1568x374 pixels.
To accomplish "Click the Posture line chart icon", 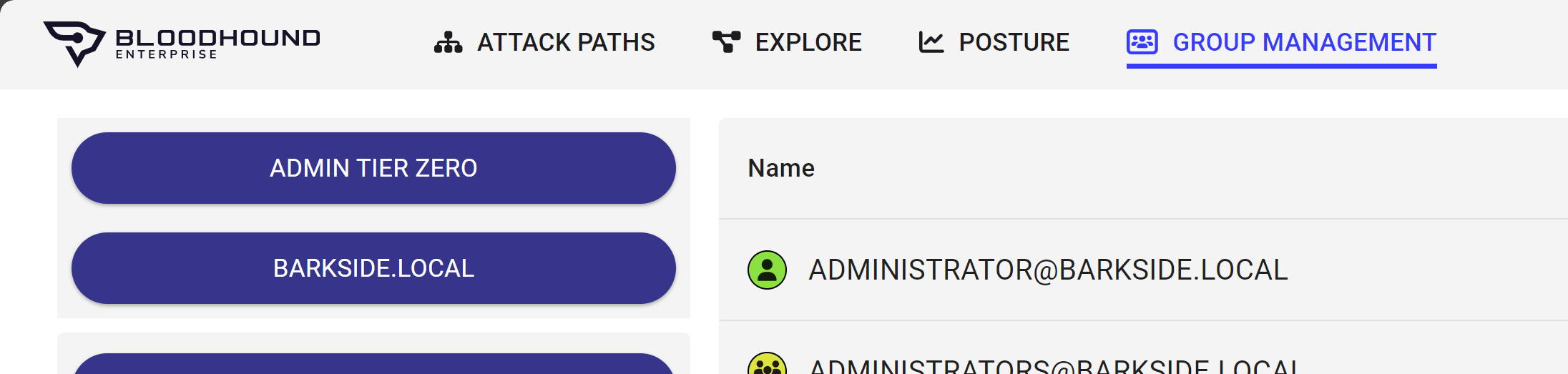I will tap(931, 42).
